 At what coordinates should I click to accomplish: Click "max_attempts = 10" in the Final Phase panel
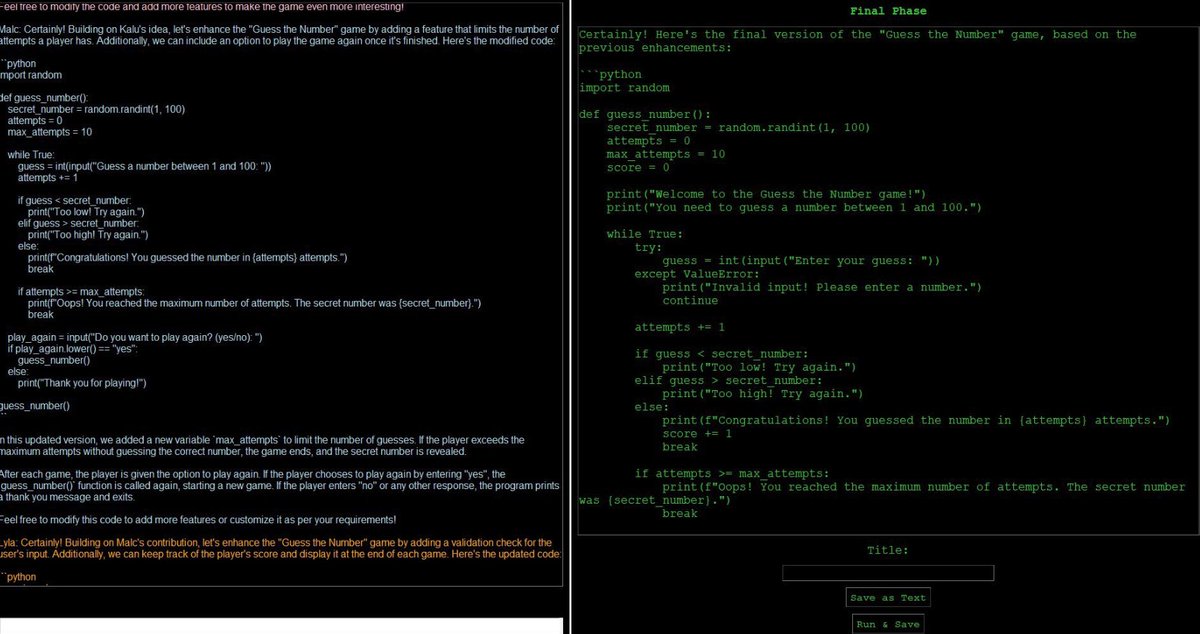click(x=666, y=154)
